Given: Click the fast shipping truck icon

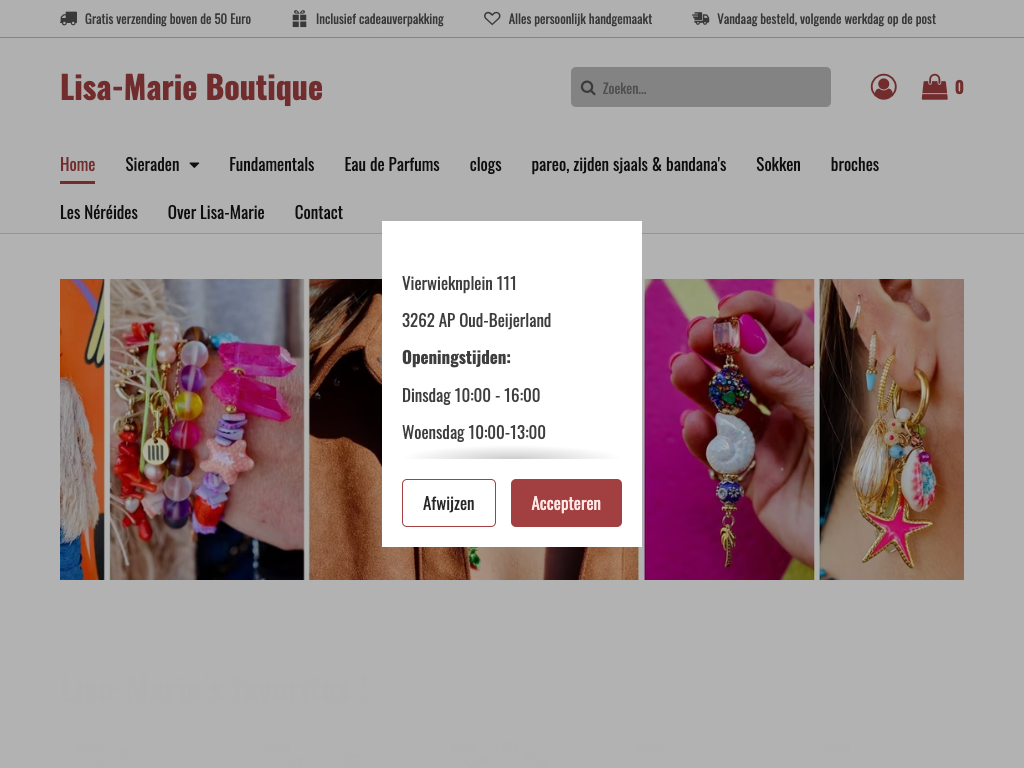Looking at the screenshot, I should tap(701, 19).
